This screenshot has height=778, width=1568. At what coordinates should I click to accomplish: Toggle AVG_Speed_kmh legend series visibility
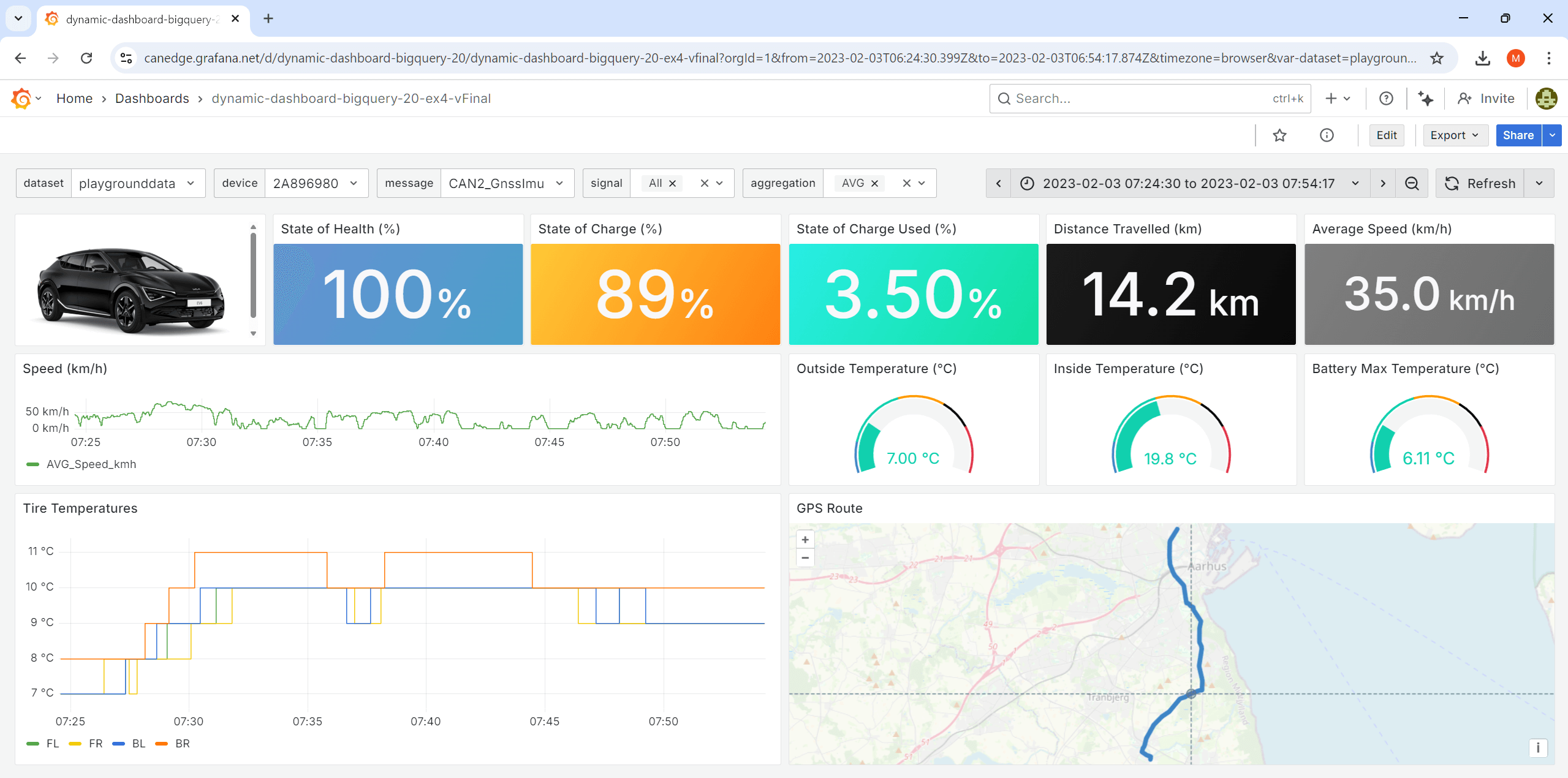pos(91,464)
